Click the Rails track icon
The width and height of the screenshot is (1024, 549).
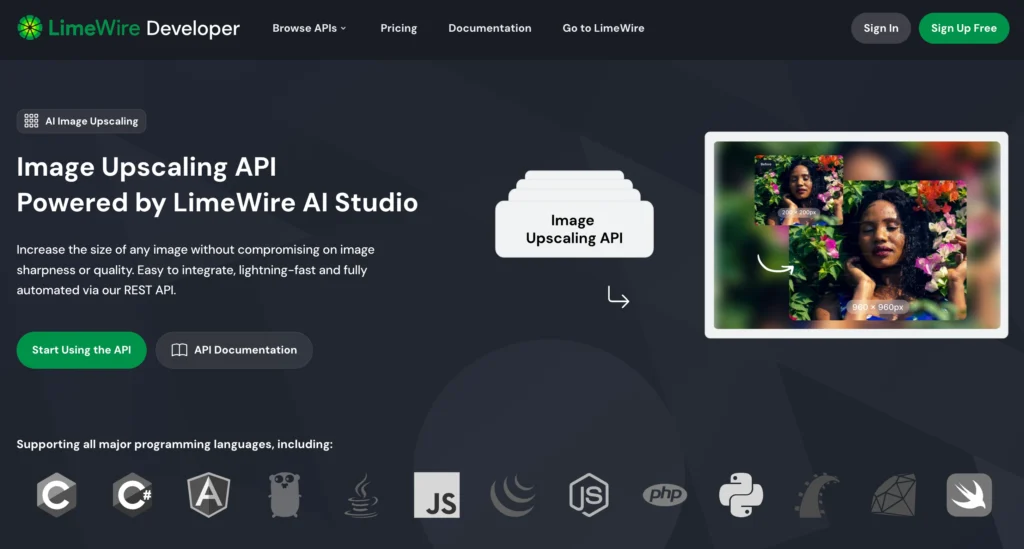coord(817,495)
